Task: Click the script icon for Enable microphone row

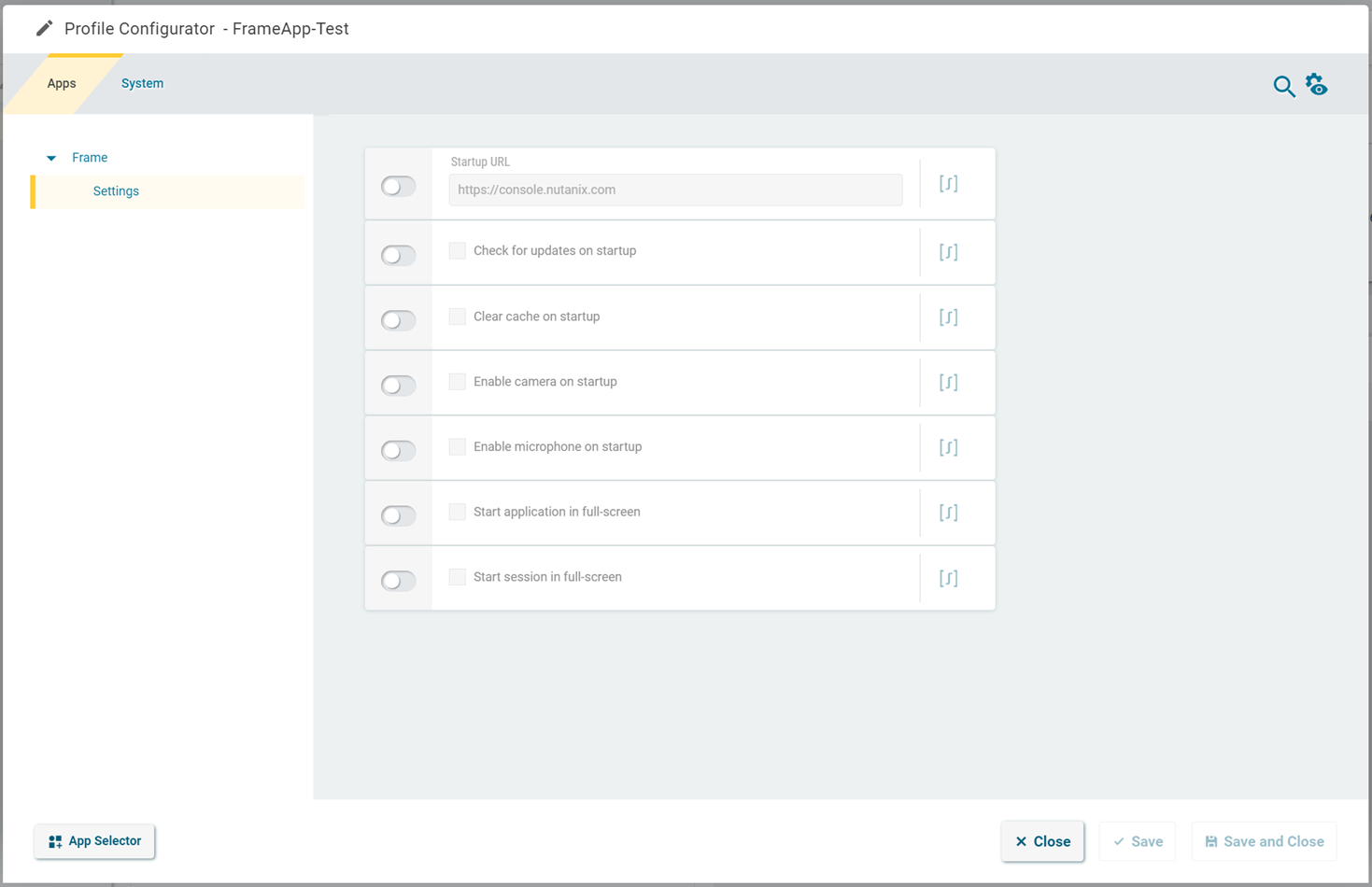Action: (x=948, y=447)
